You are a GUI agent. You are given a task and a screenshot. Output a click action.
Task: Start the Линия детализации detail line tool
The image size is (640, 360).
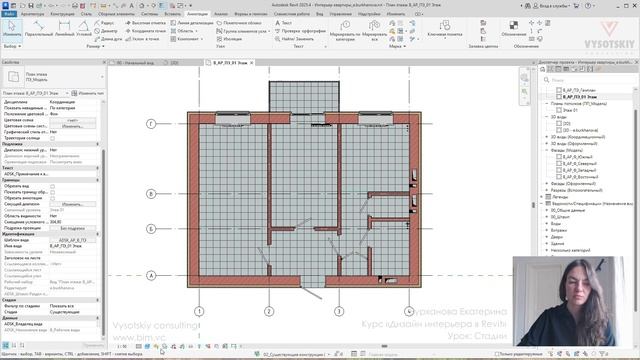(x=192, y=23)
